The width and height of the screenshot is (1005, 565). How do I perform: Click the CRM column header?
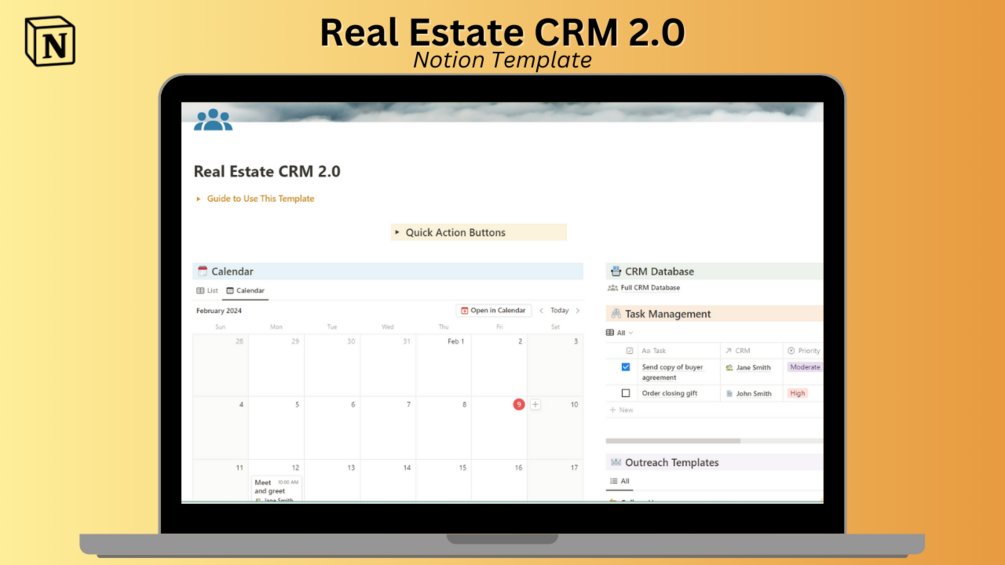[737, 350]
